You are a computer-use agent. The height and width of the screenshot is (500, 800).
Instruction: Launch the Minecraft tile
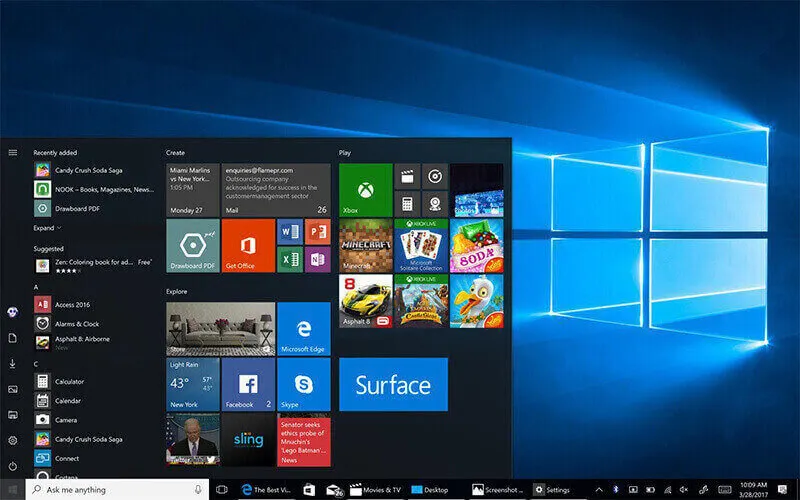tap(365, 245)
